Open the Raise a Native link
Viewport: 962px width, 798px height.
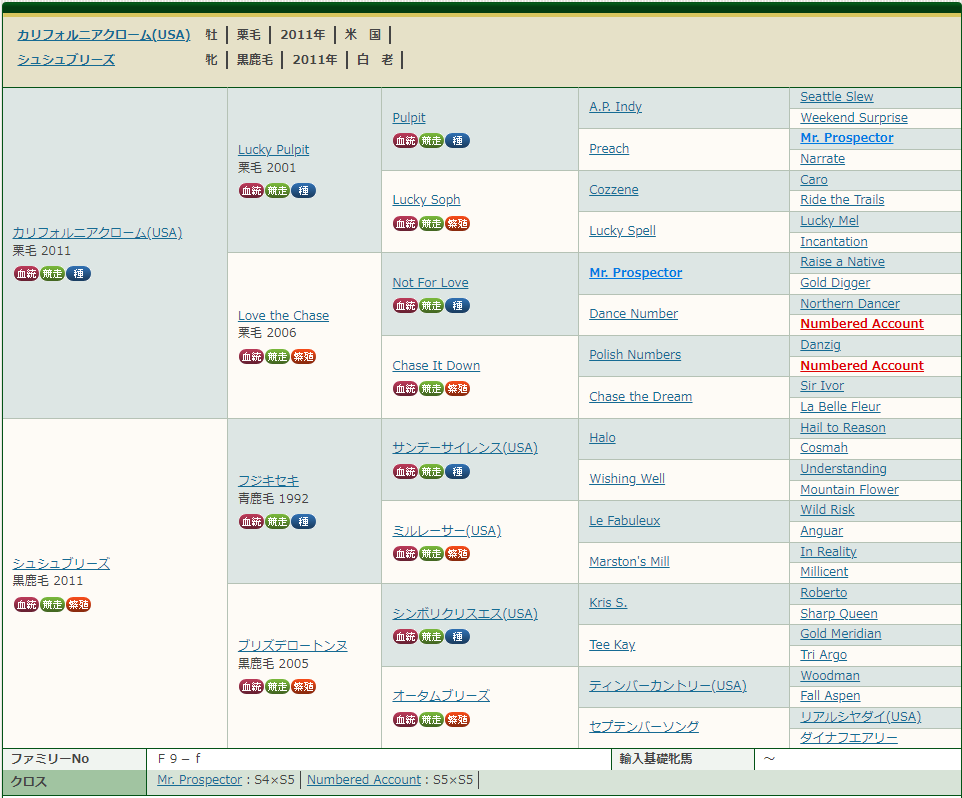click(x=842, y=262)
